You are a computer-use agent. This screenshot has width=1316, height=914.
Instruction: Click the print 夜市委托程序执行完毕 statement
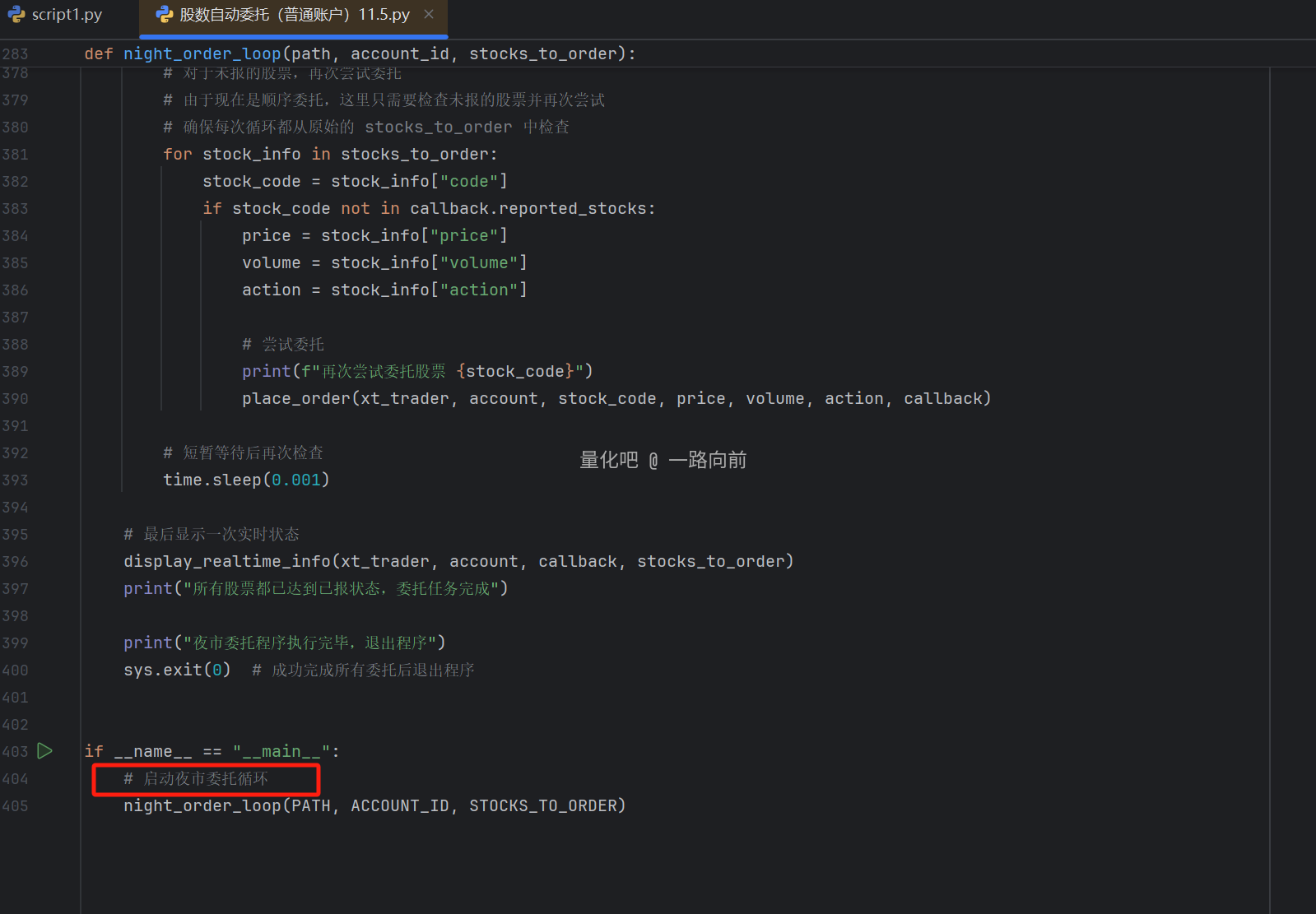pos(284,643)
